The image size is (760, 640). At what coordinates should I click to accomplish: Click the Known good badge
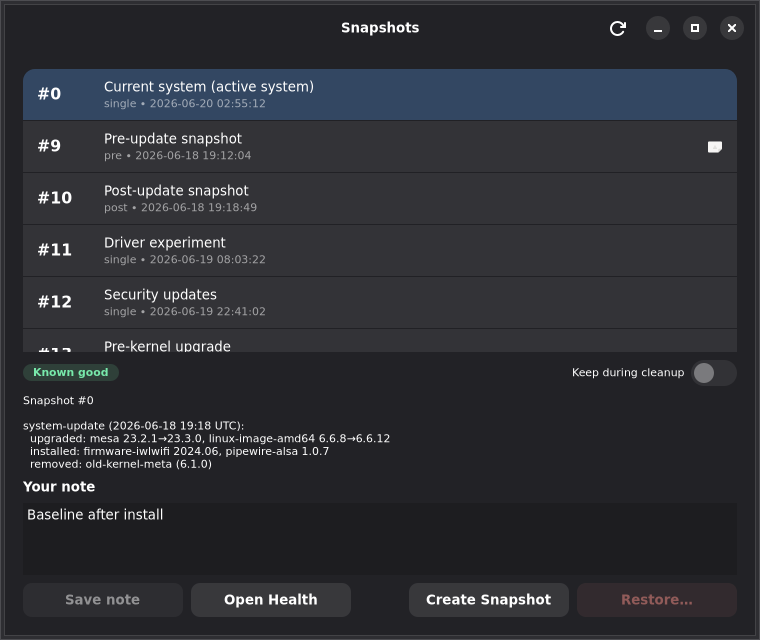[71, 372]
